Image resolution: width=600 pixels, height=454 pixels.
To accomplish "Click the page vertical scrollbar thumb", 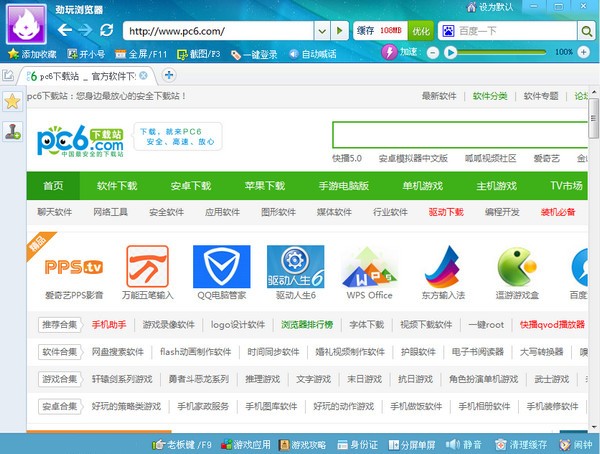I will coord(593,118).
